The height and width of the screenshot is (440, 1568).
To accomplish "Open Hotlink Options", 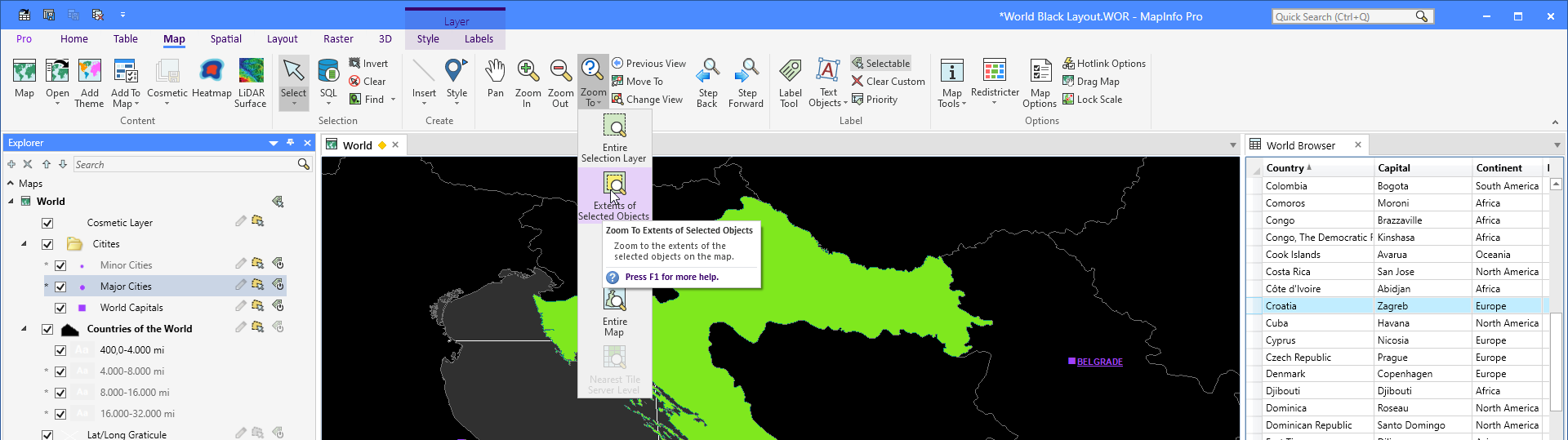I will 1104,64.
